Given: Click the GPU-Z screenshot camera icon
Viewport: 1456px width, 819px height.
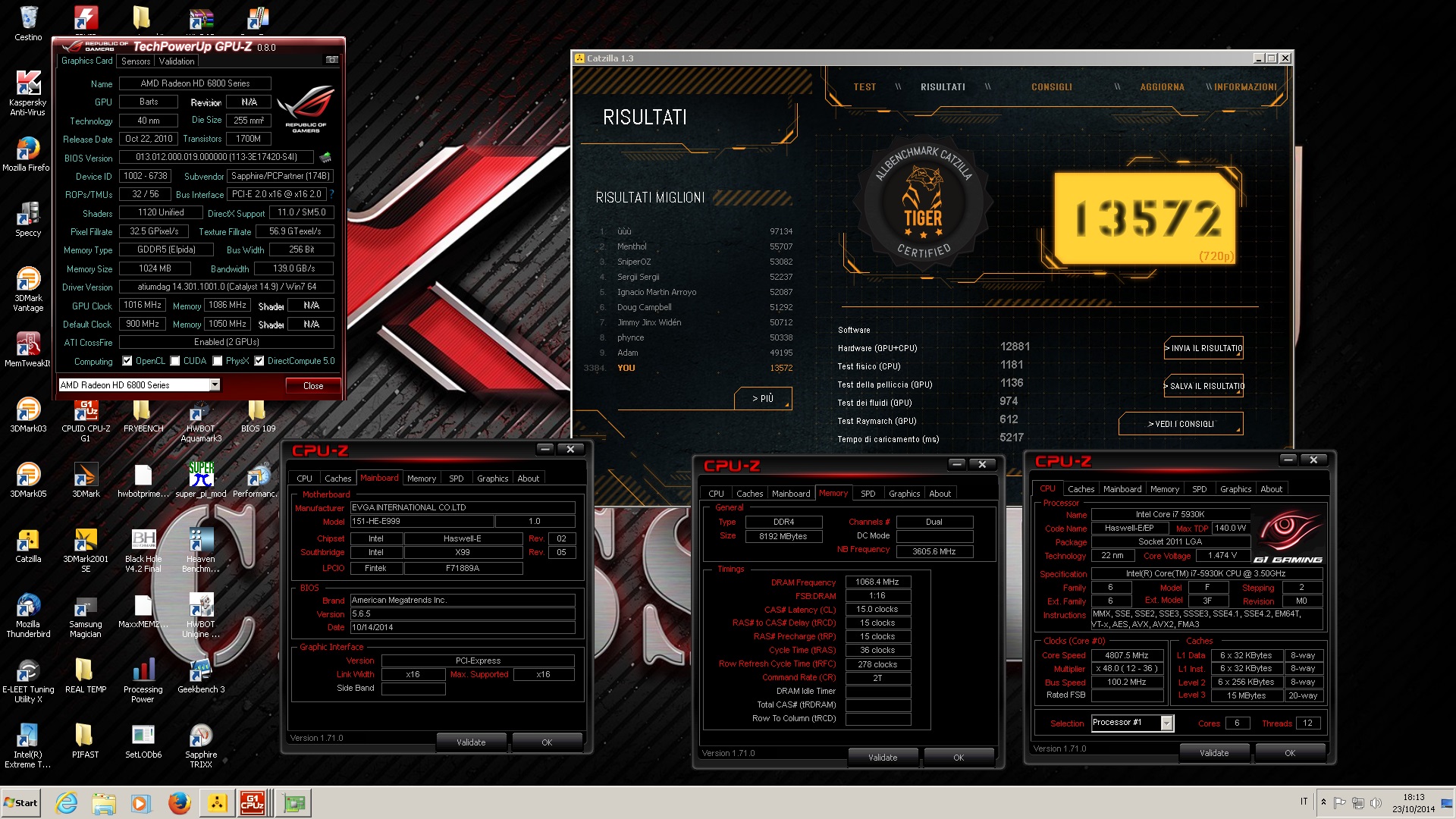Looking at the screenshot, I should 331,60.
